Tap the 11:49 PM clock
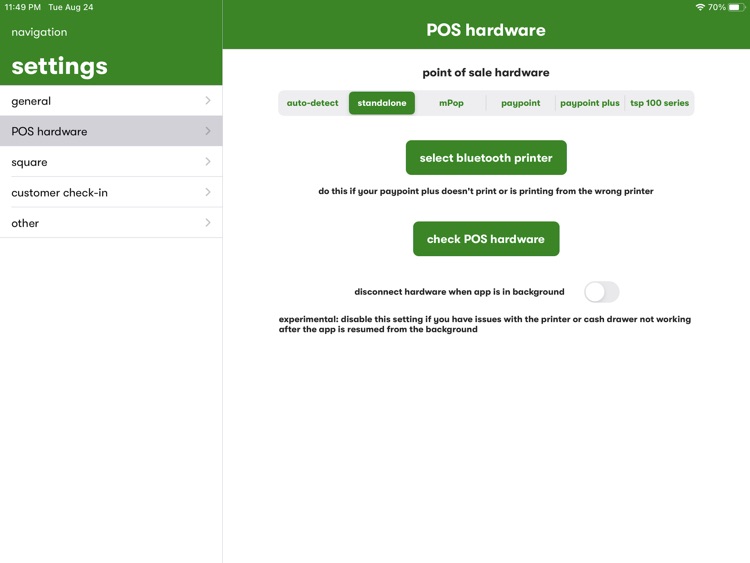750x563 pixels. coord(22,7)
